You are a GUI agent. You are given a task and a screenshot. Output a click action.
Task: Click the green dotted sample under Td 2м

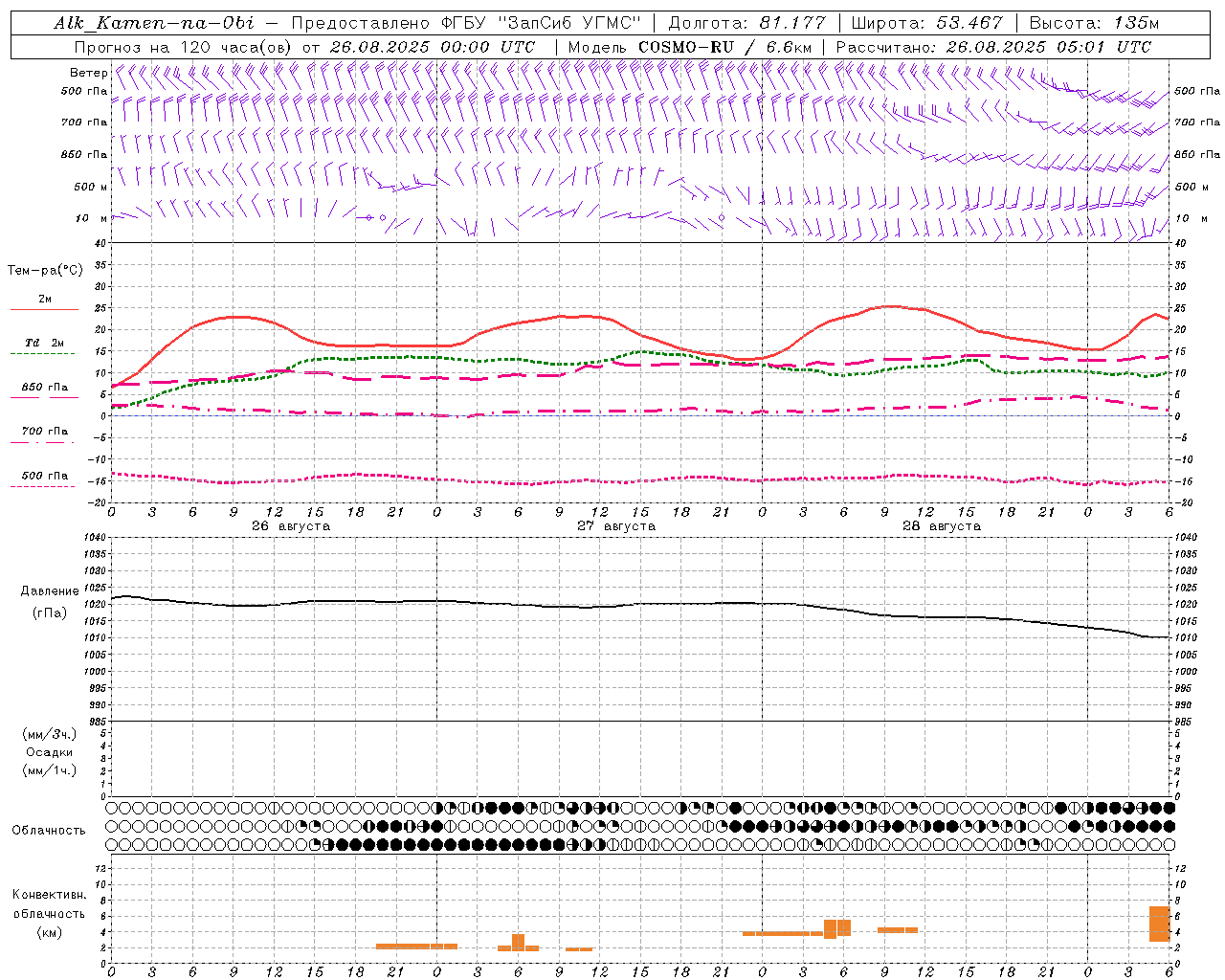point(42,353)
